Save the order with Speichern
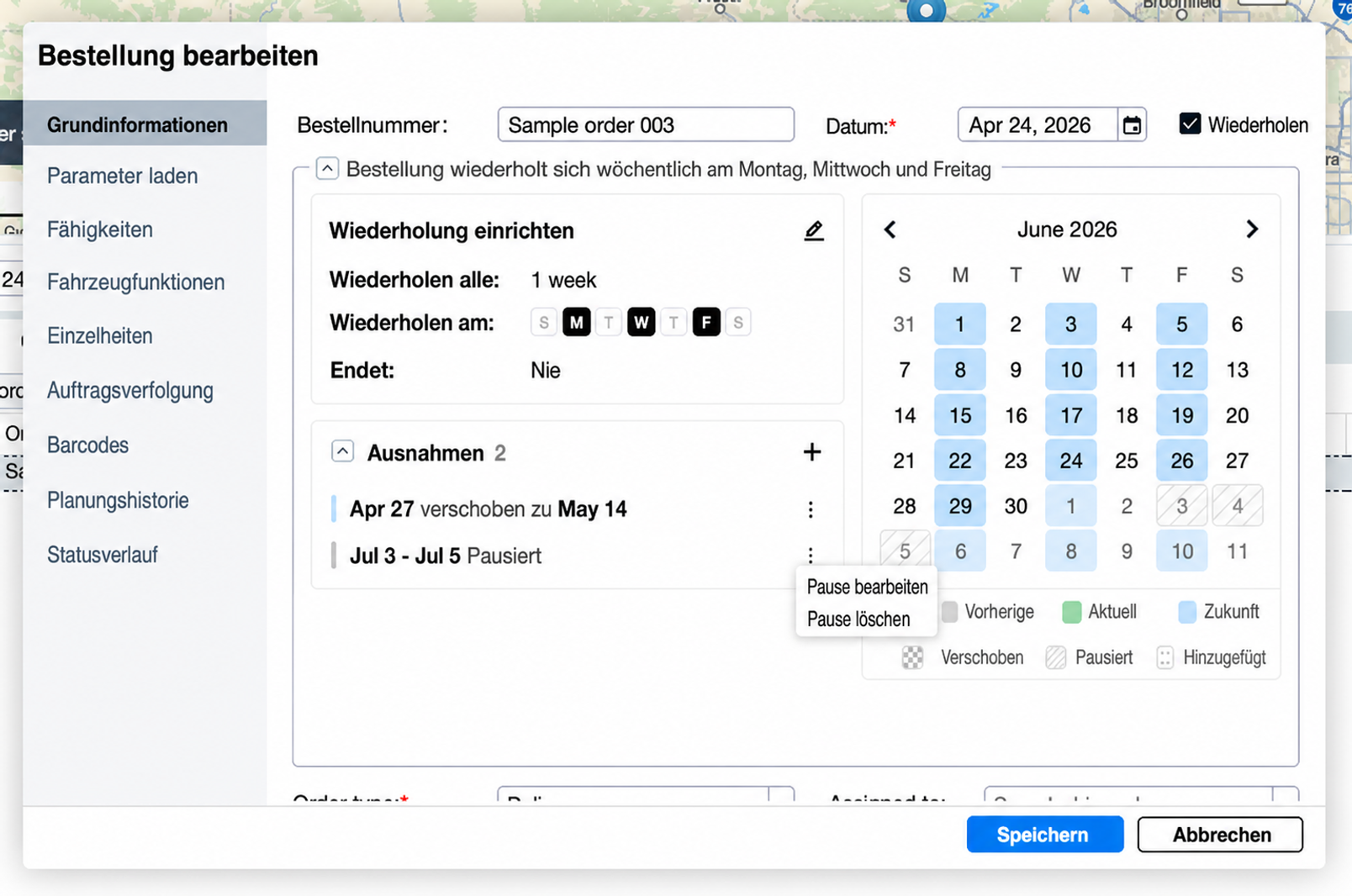 click(x=1044, y=835)
